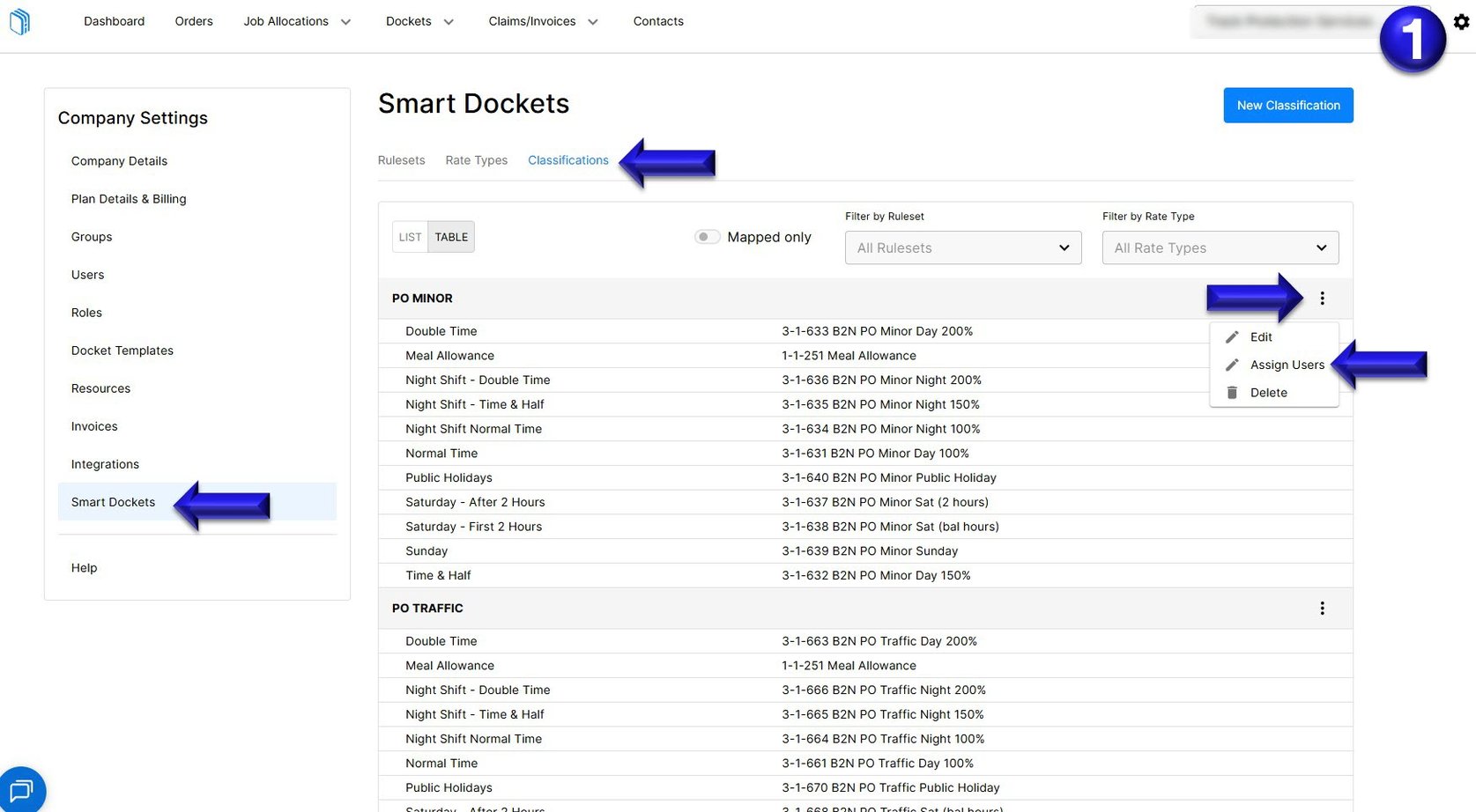Image resolution: width=1476 pixels, height=812 pixels.
Task: Open the Invoices settings page
Action: tap(94, 426)
